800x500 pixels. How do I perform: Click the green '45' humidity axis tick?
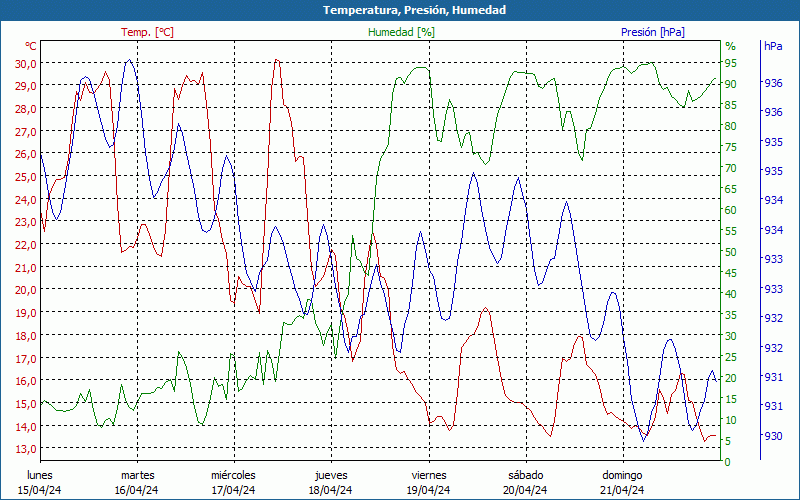click(731, 273)
